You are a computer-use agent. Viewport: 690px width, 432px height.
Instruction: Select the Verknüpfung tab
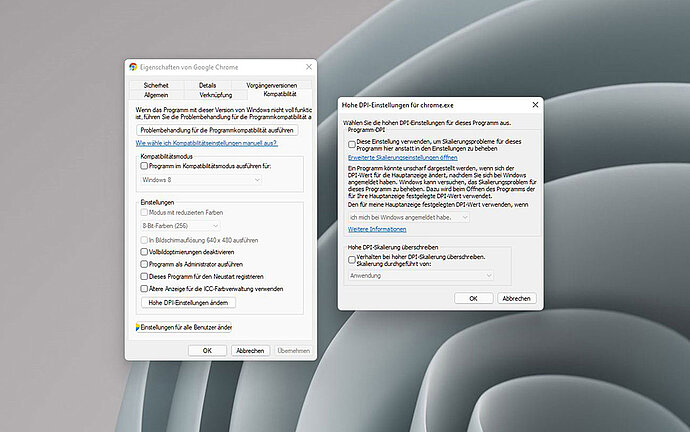[x=216, y=95]
